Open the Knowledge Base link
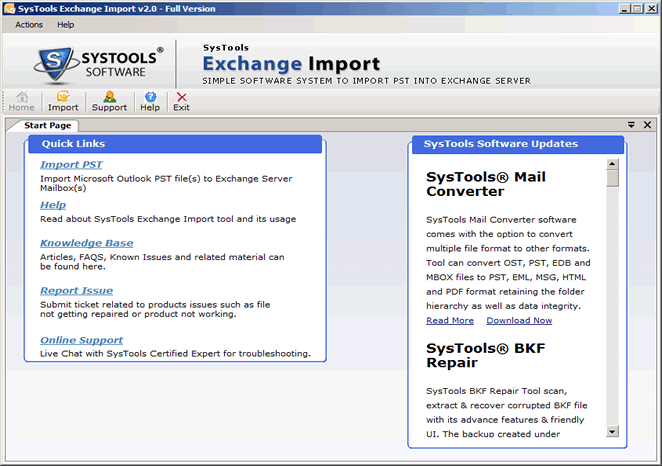The image size is (662, 466). click(x=87, y=243)
